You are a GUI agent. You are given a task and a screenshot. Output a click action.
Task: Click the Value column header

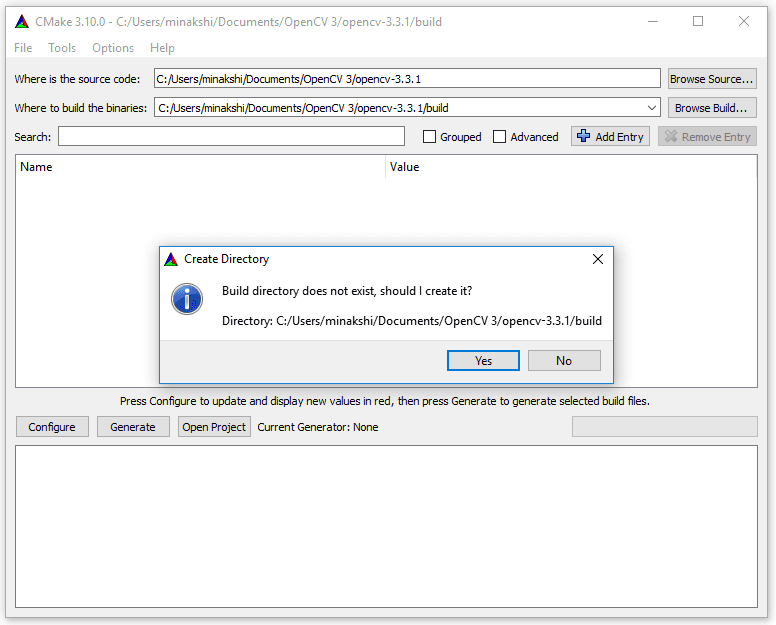[x=571, y=167]
